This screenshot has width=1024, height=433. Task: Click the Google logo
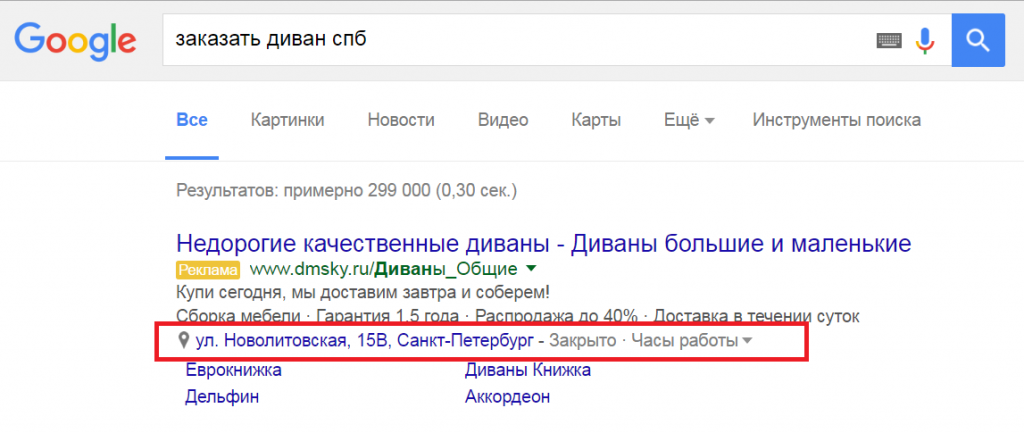(75, 42)
